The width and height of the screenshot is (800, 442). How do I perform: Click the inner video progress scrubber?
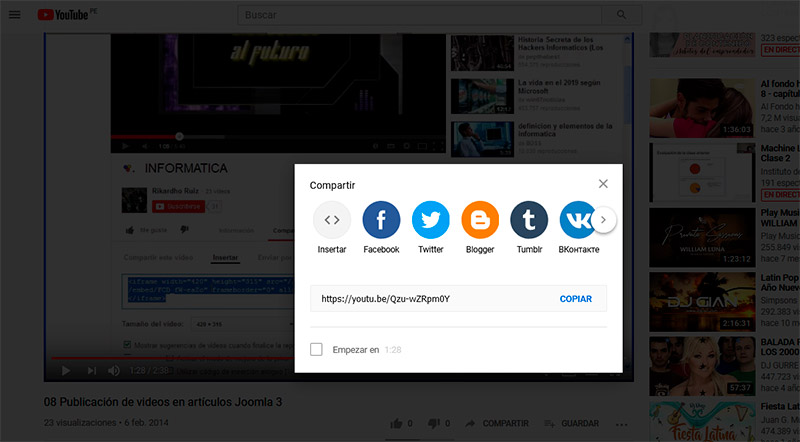click(179, 137)
